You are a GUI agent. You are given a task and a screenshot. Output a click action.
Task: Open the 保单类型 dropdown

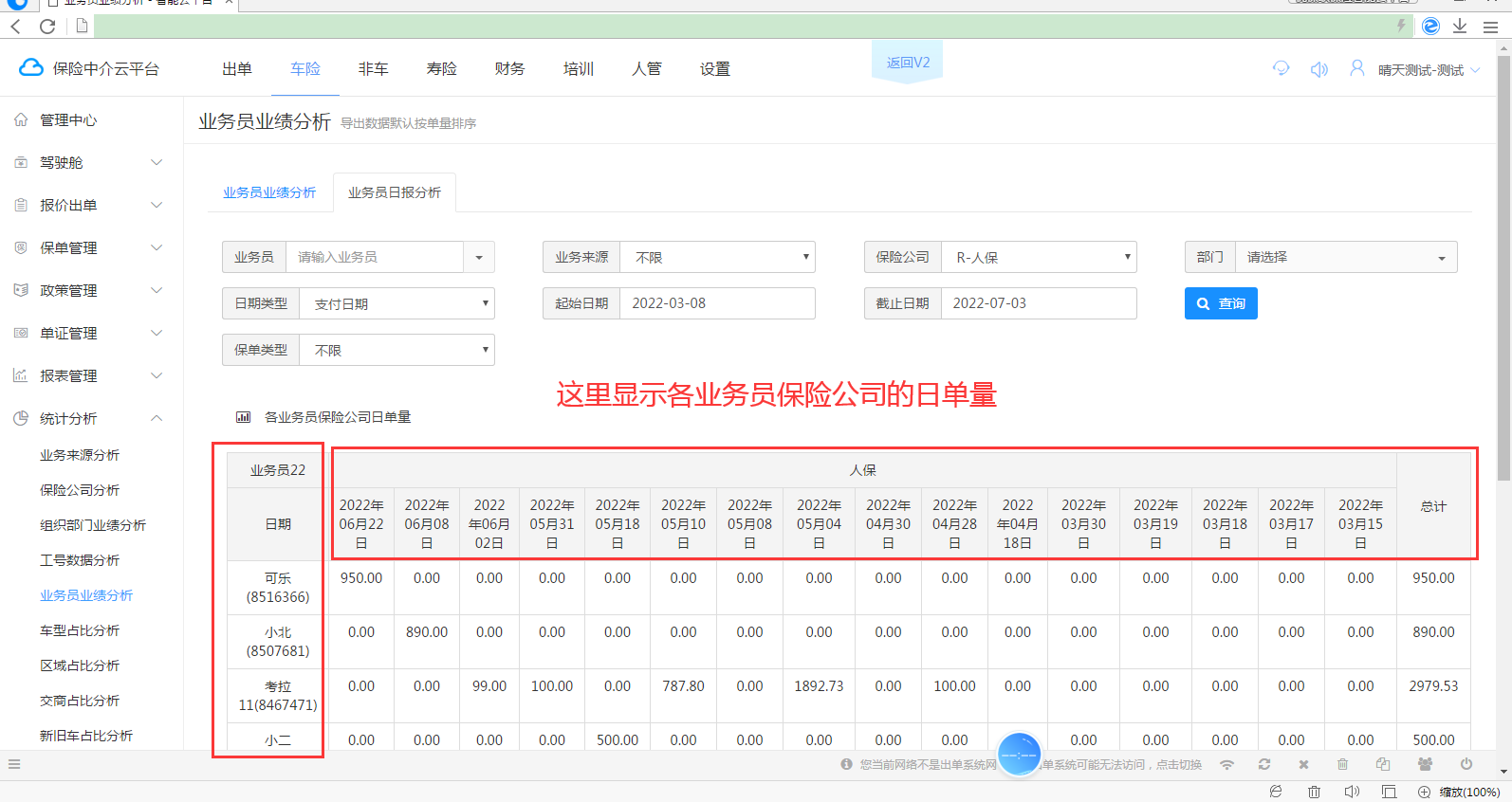(x=396, y=350)
